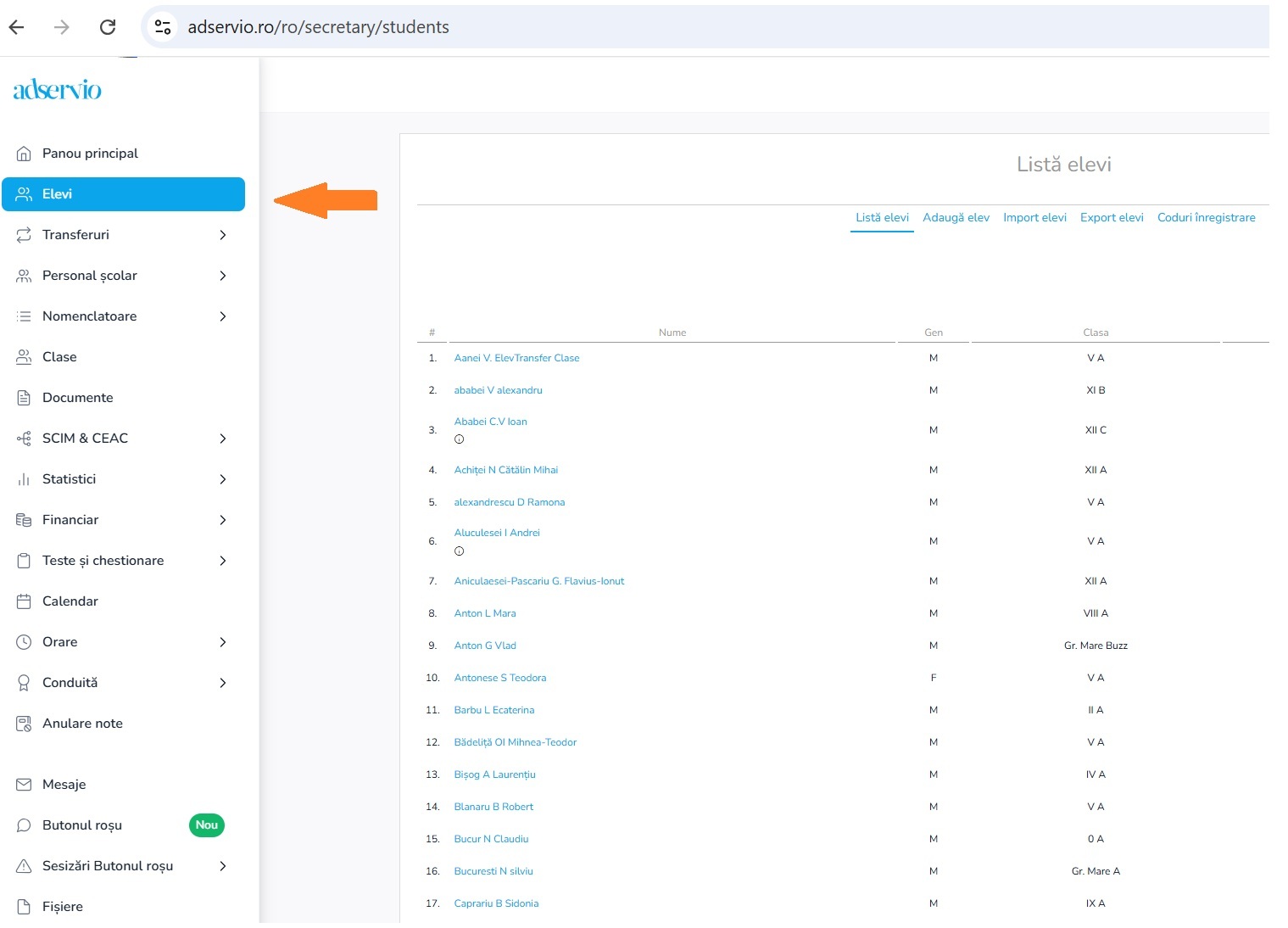Reload the page with browser refresh
Image resolution: width=1288 pixels, height=928 pixels.
point(108,27)
